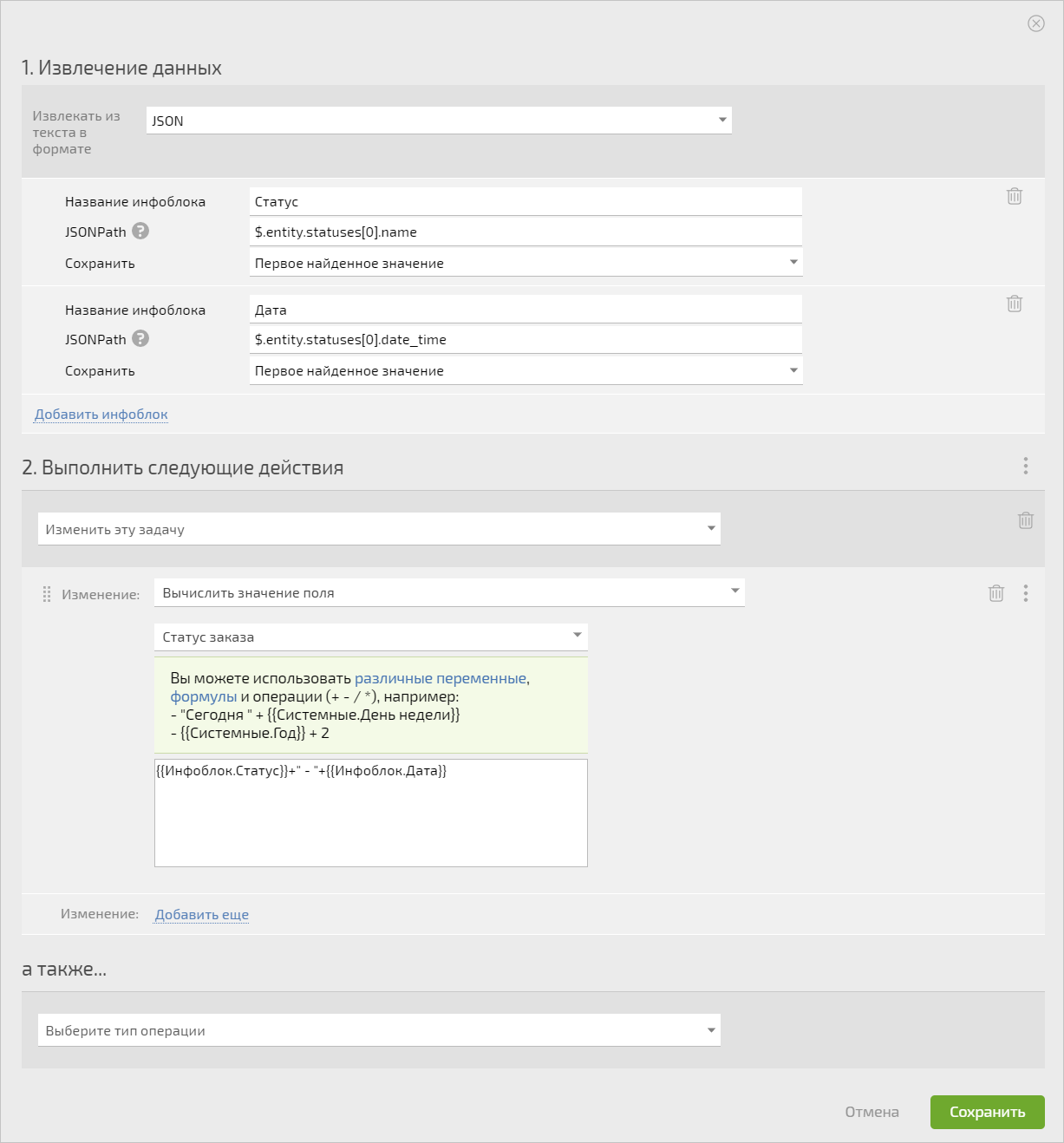The height and width of the screenshot is (1143, 1064).
Task: Expand first Первое найденное значение dropdown
Action: click(x=526, y=263)
